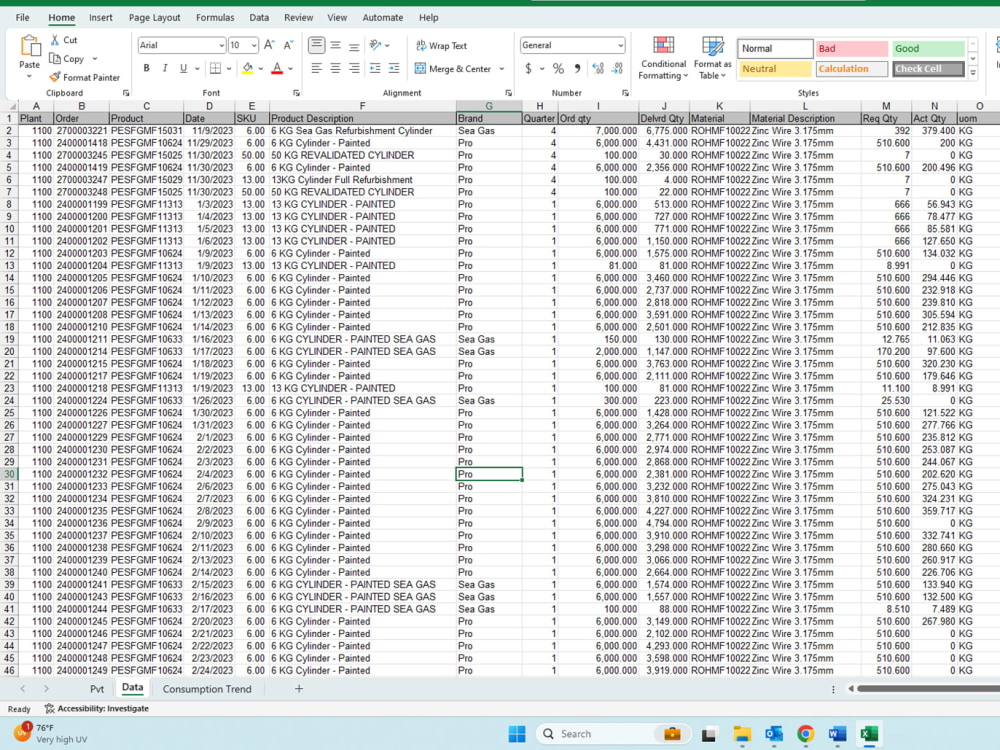This screenshot has height=750, width=1000.
Task: Decrease decimal places icon
Action: 617,68
